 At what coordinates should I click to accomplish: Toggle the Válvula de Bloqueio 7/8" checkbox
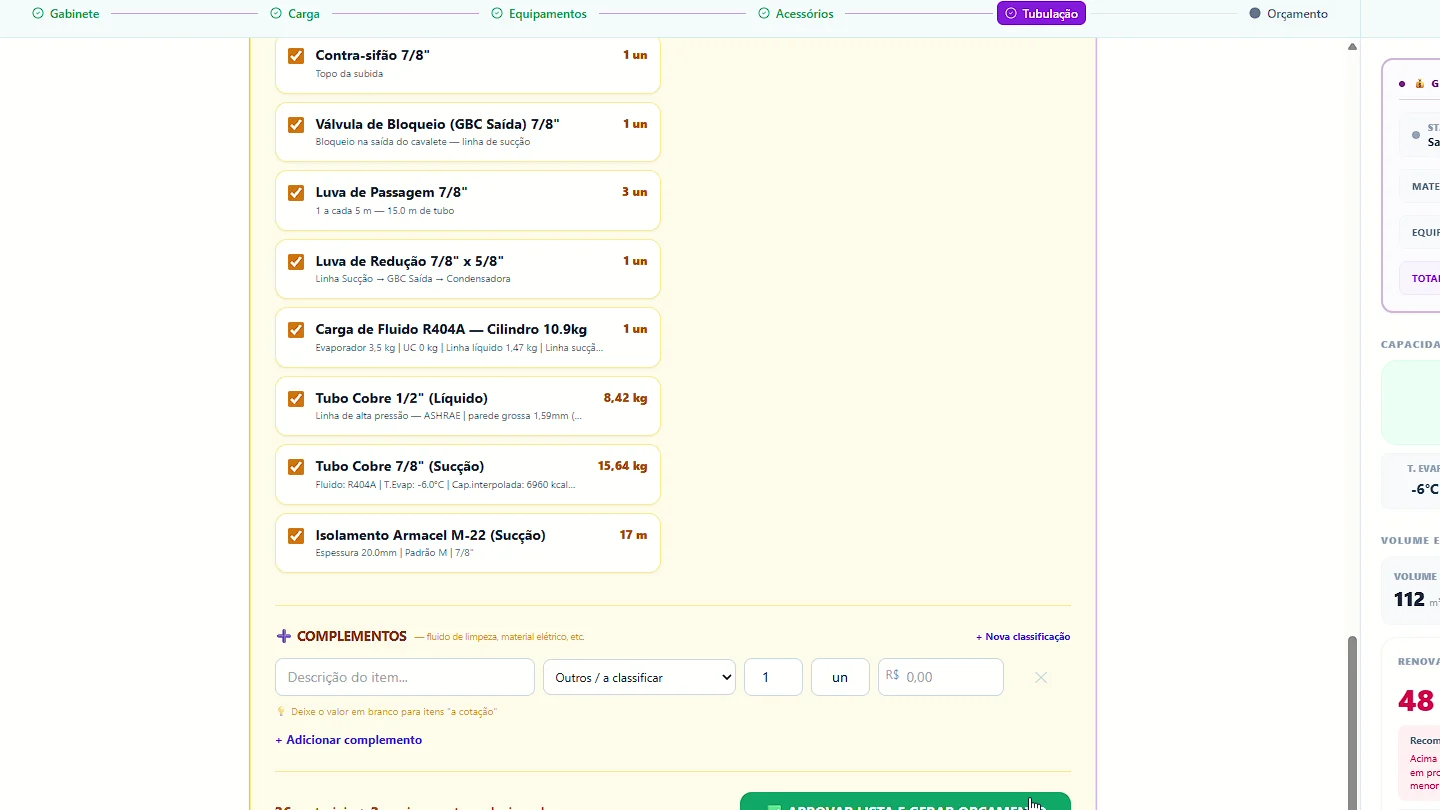click(x=296, y=125)
